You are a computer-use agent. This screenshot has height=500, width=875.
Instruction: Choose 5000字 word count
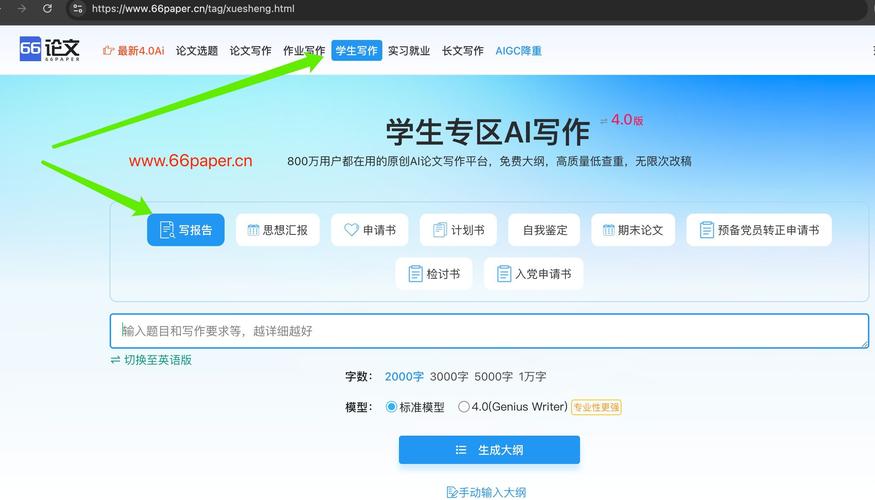493,377
